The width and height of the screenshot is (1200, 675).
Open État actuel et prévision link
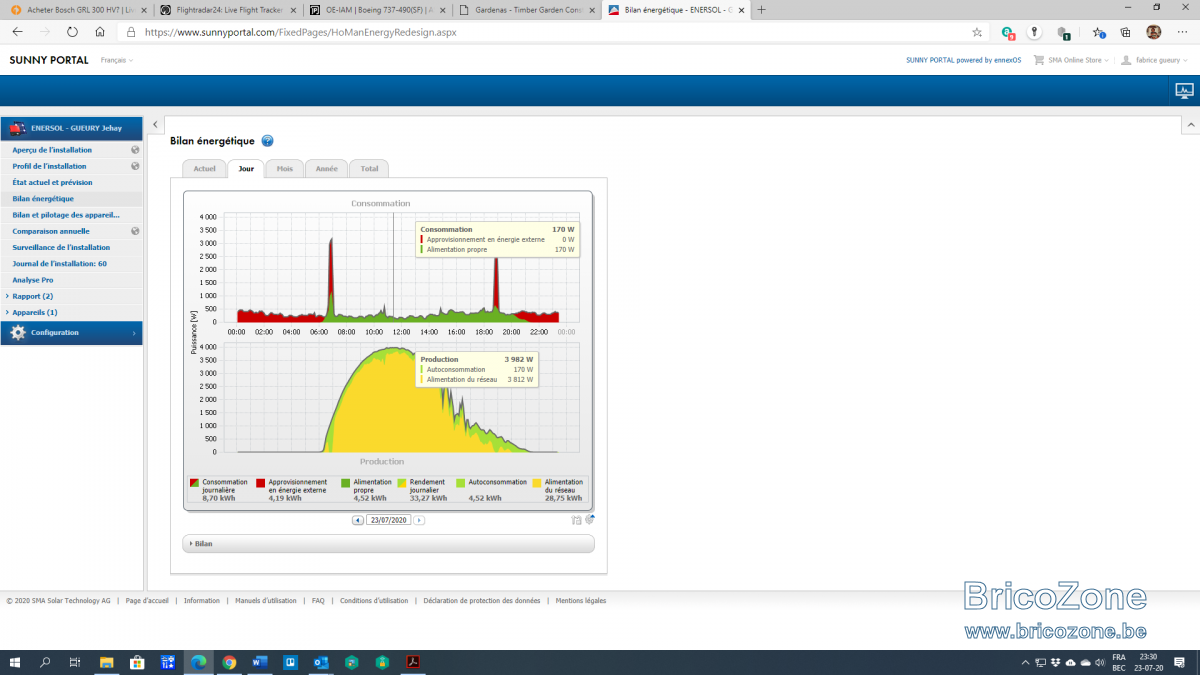click(x=53, y=182)
